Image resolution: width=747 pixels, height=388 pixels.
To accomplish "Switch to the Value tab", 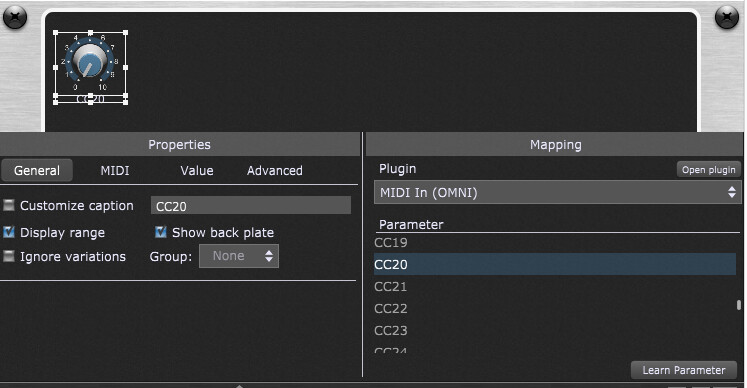I will 197,171.
